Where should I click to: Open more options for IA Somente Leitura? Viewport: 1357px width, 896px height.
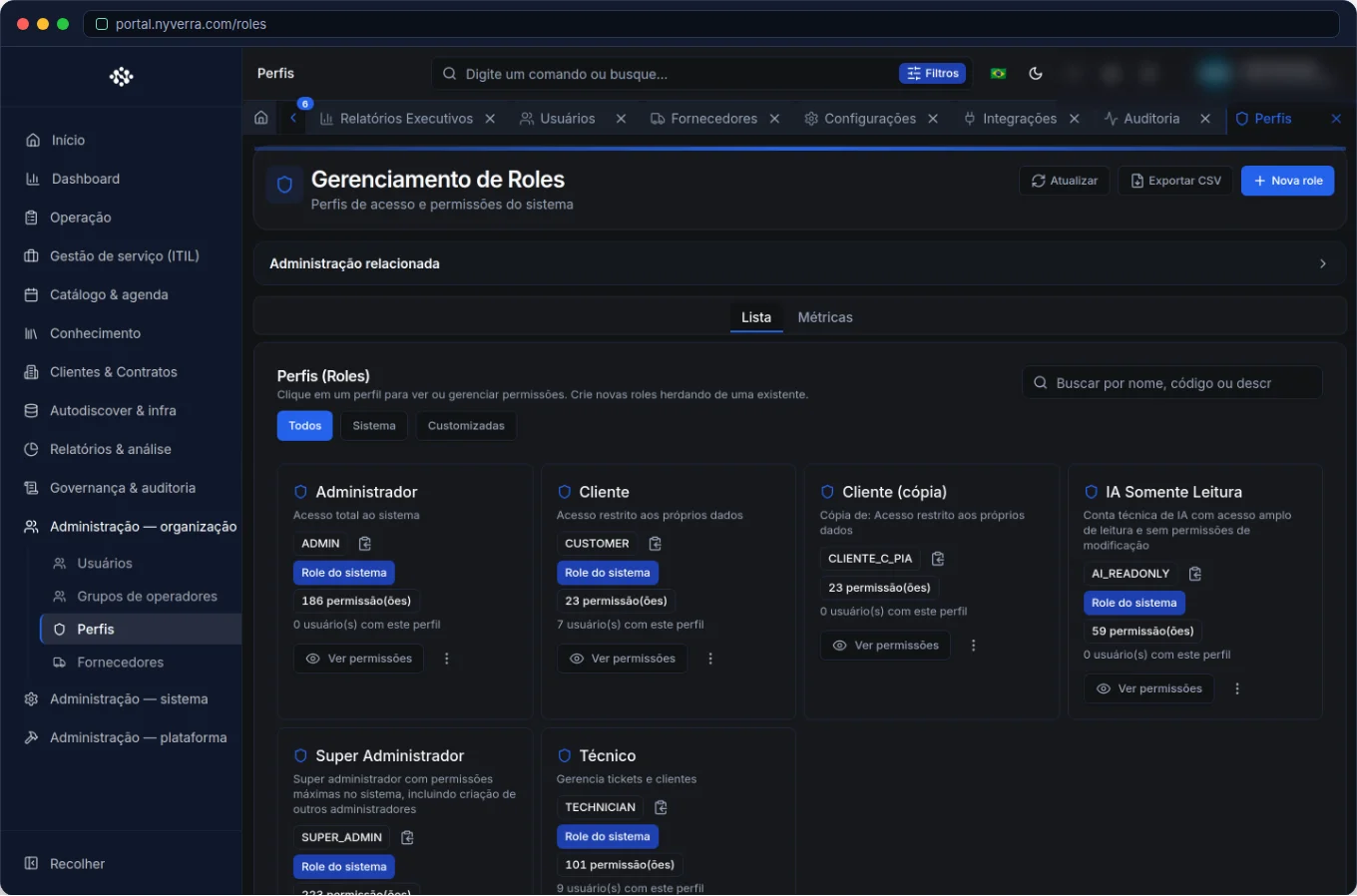pos(1237,688)
